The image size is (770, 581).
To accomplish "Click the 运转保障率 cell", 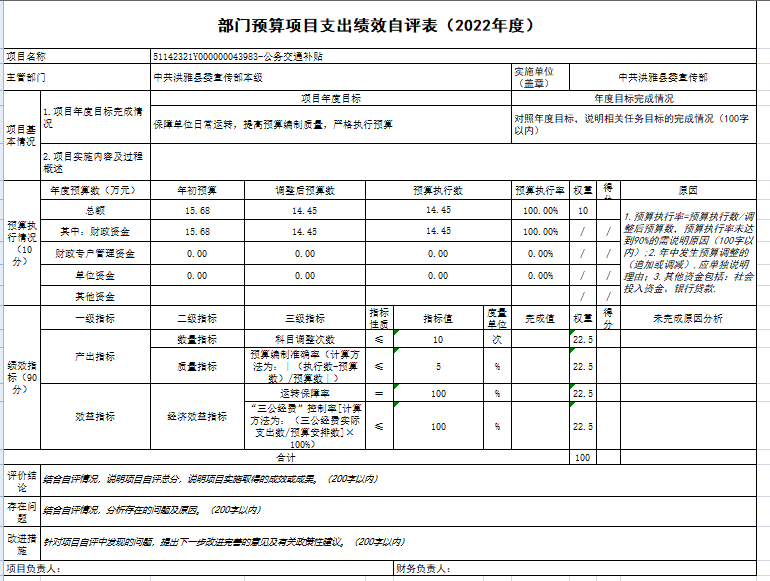I will pos(305,393).
